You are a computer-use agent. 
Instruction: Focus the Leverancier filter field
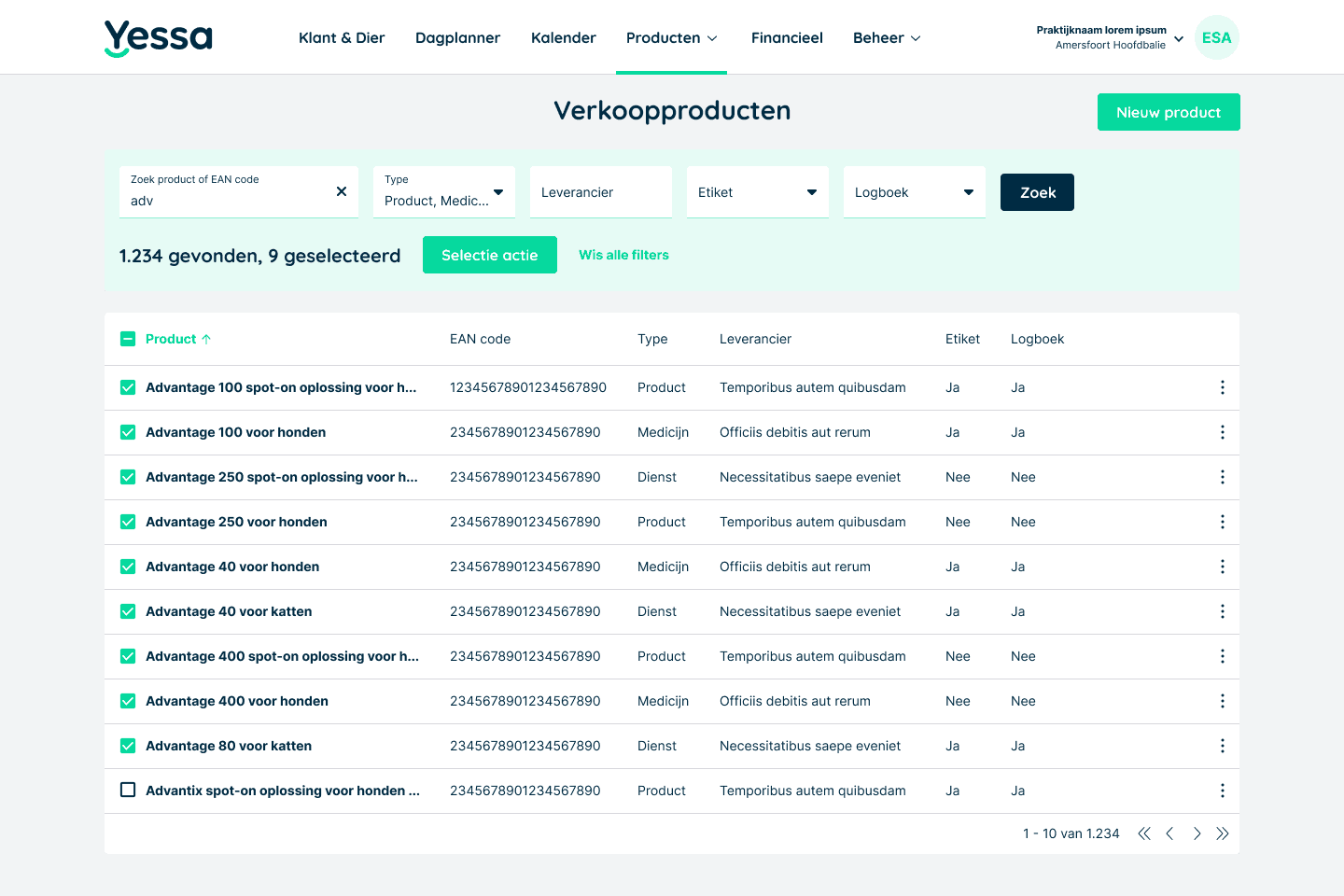coord(601,192)
